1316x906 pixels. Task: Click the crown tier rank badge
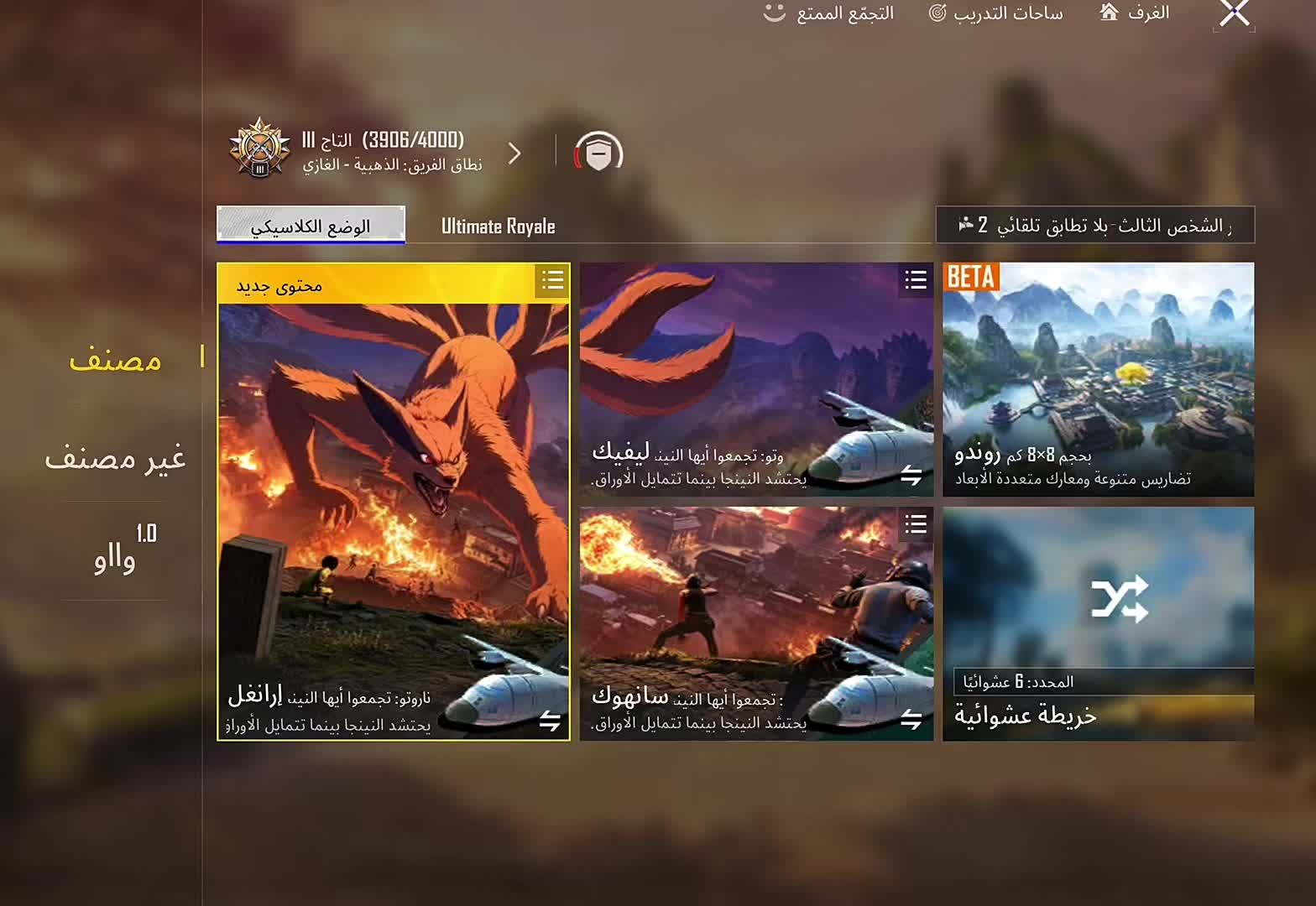260,148
